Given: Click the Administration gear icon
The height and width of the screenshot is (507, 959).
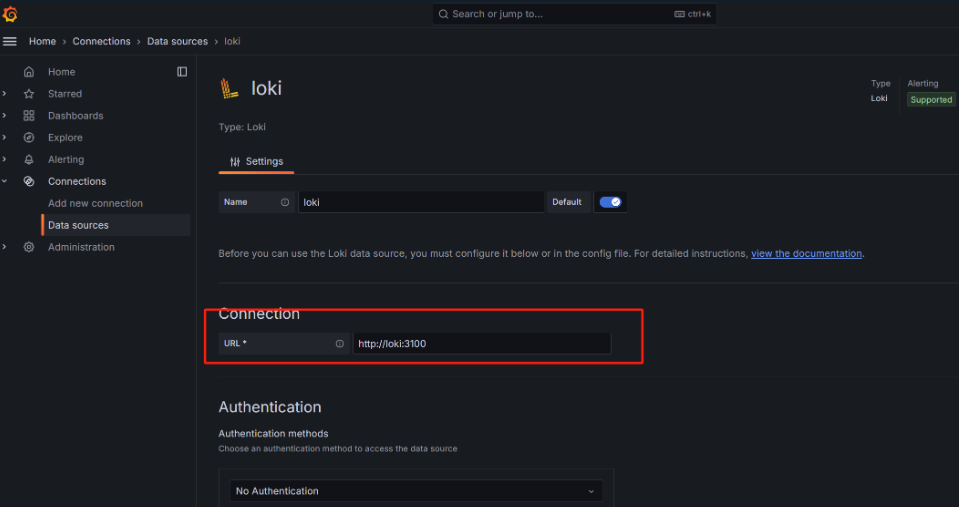Looking at the screenshot, I should point(29,247).
